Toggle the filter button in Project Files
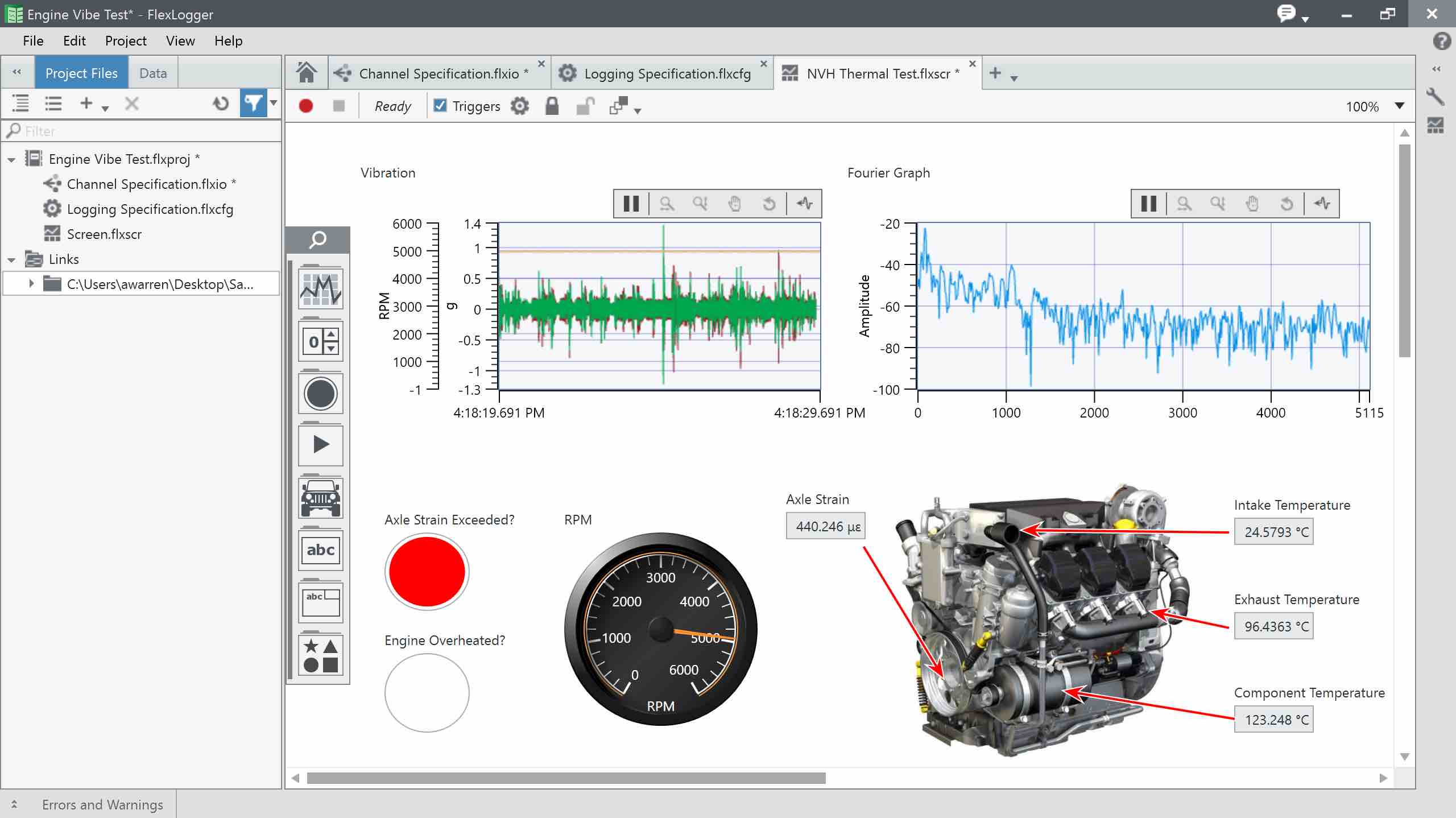This screenshot has height=818, width=1456. (x=253, y=104)
